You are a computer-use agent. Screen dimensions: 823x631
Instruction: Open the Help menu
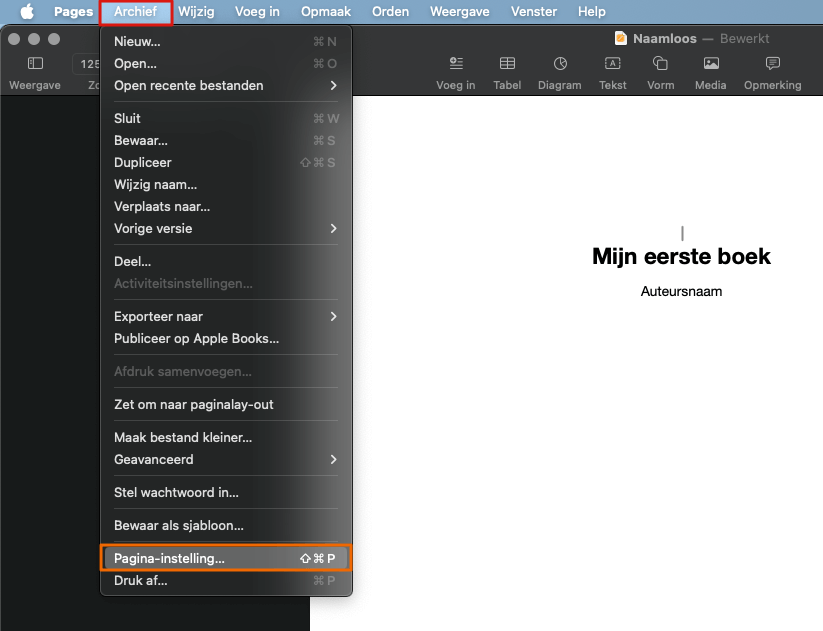(592, 12)
